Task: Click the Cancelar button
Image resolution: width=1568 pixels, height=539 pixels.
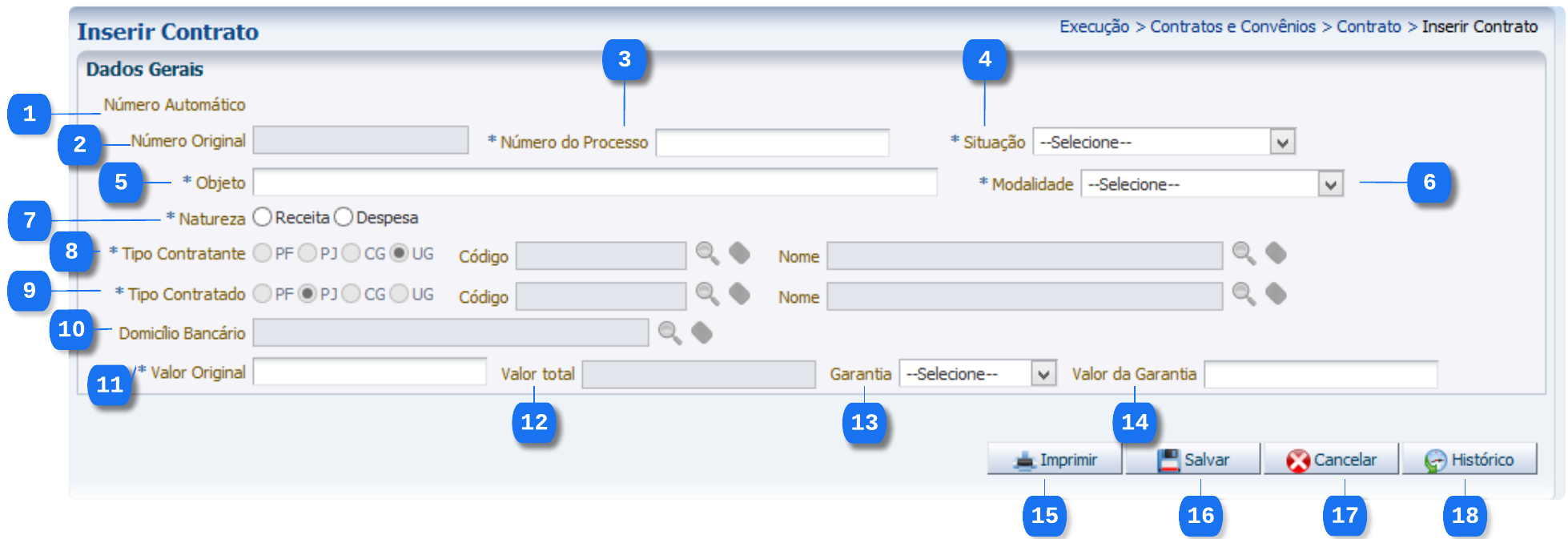Action: pos(1331,460)
